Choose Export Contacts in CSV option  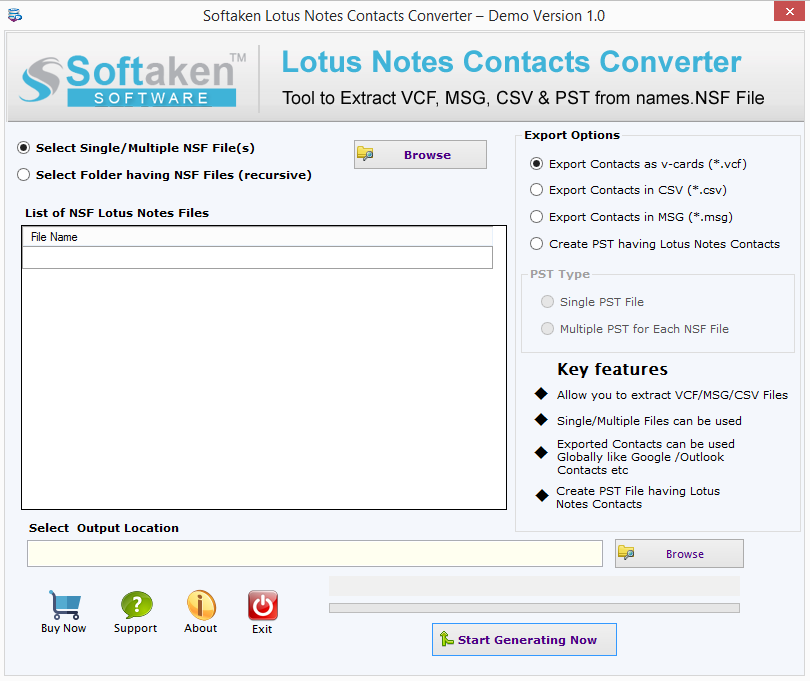tap(537, 190)
